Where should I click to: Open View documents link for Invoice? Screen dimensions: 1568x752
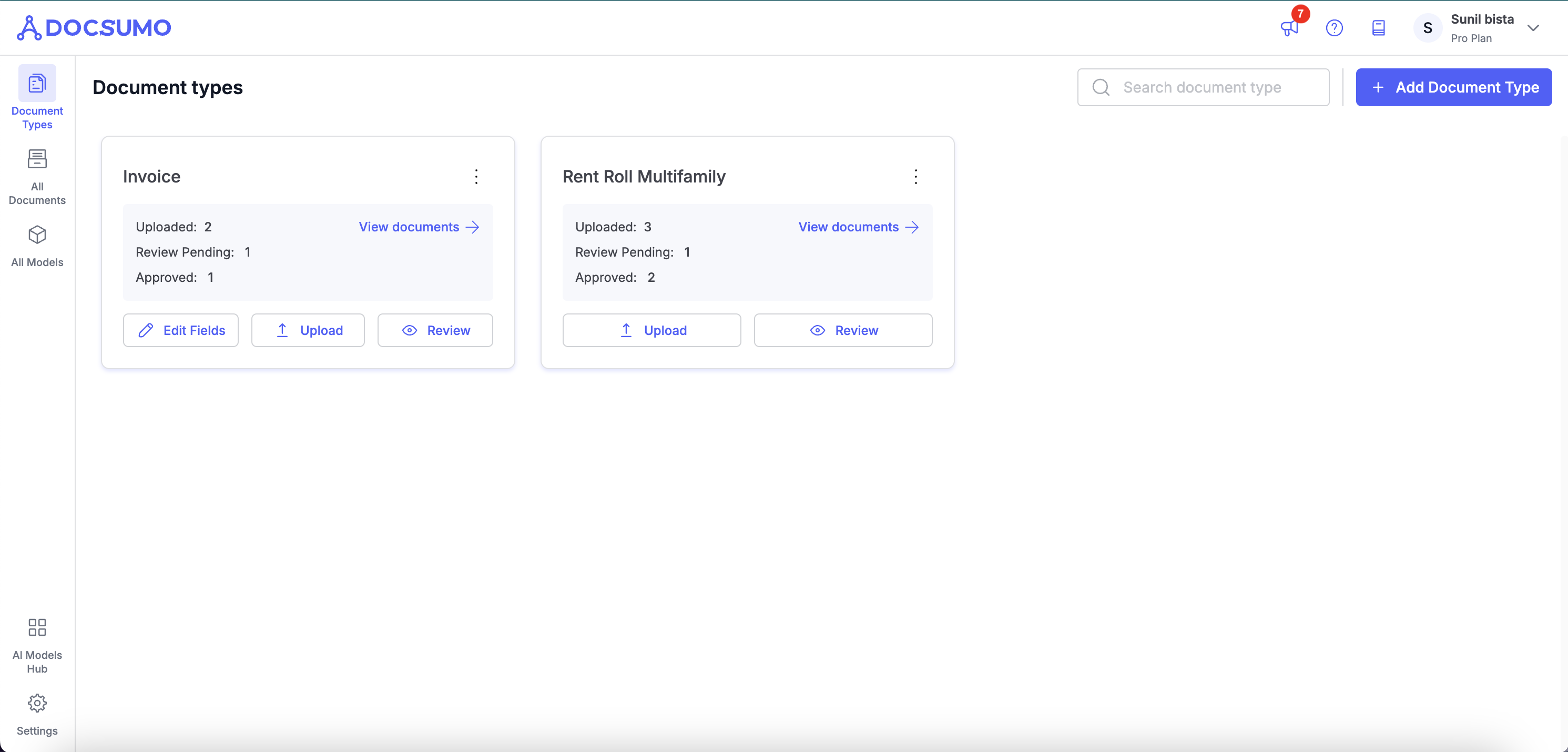click(x=419, y=227)
